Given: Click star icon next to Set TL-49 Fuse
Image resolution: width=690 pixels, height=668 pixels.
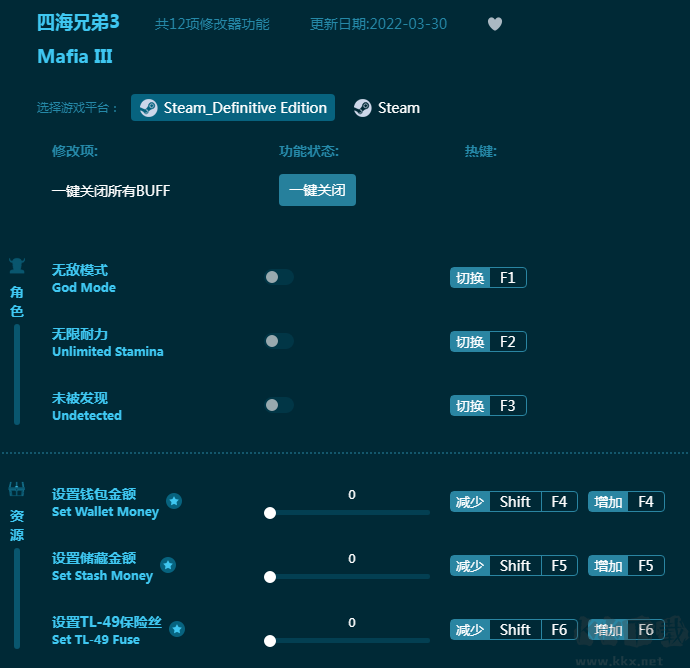Looking at the screenshot, I should pos(177,629).
